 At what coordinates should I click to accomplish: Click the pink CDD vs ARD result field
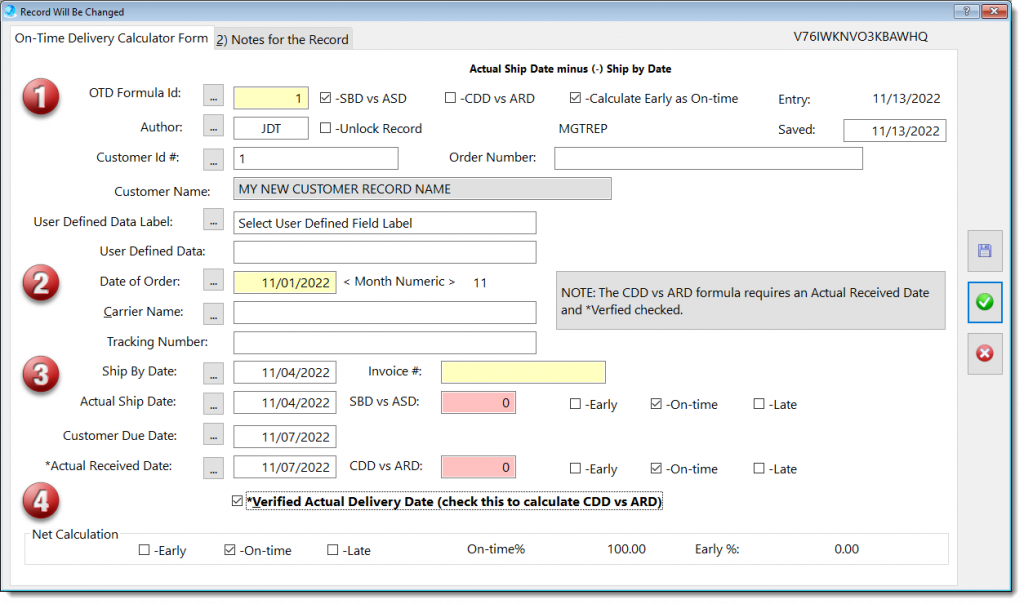point(479,467)
